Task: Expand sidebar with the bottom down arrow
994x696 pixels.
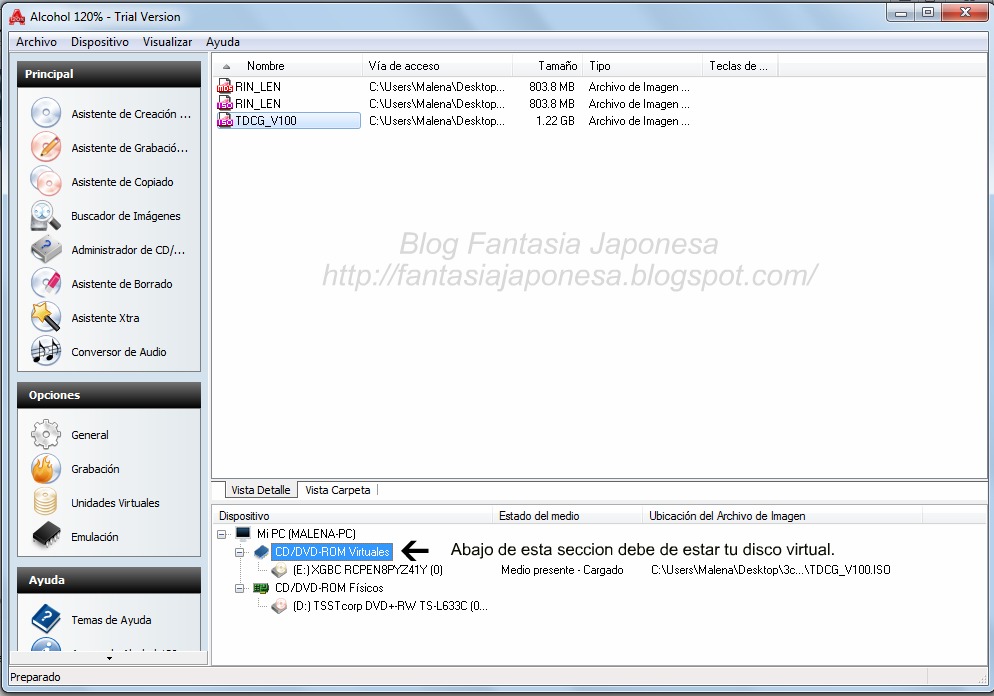Action: click(x=109, y=658)
